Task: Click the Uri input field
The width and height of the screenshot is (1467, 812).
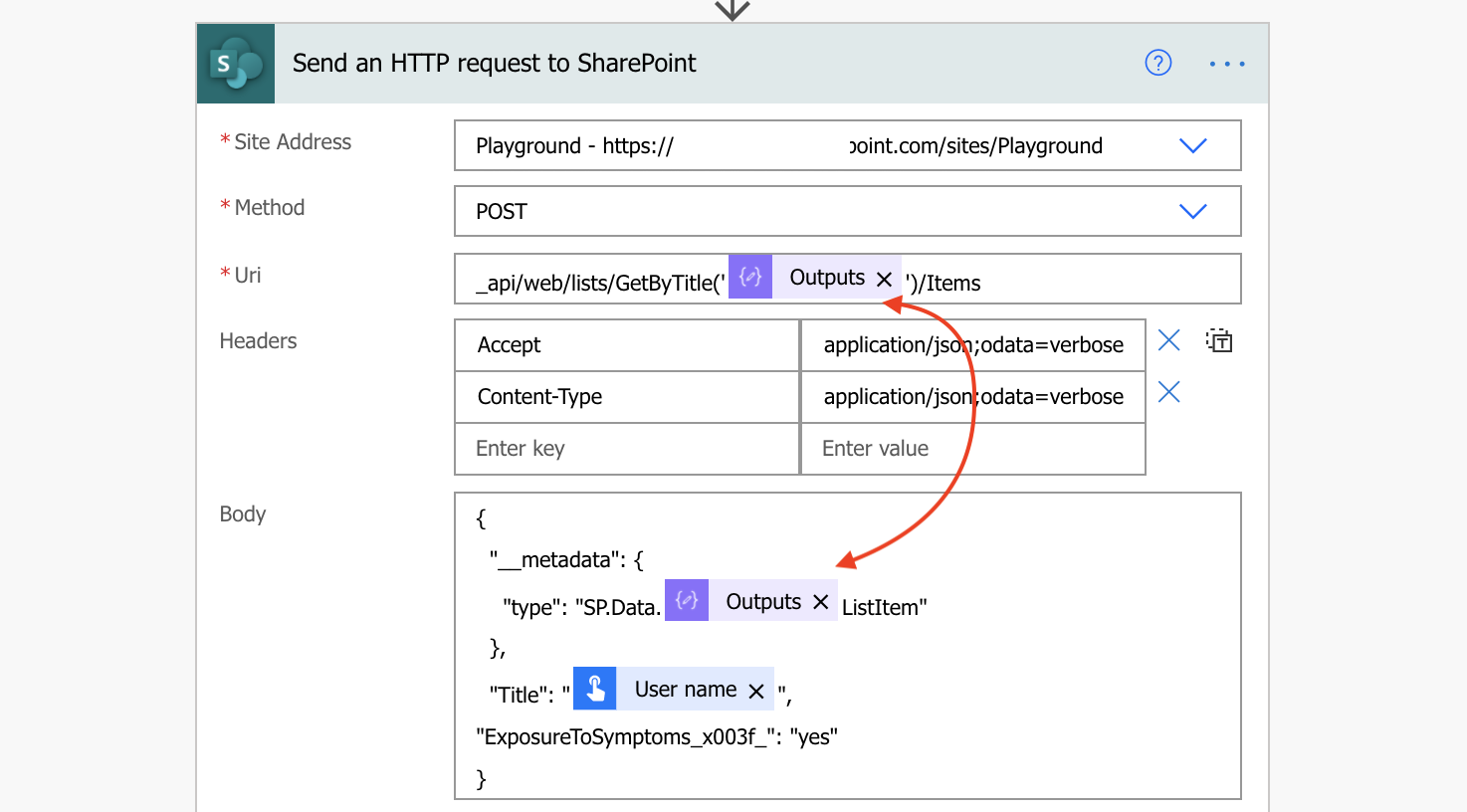Action: click(848, 279)
